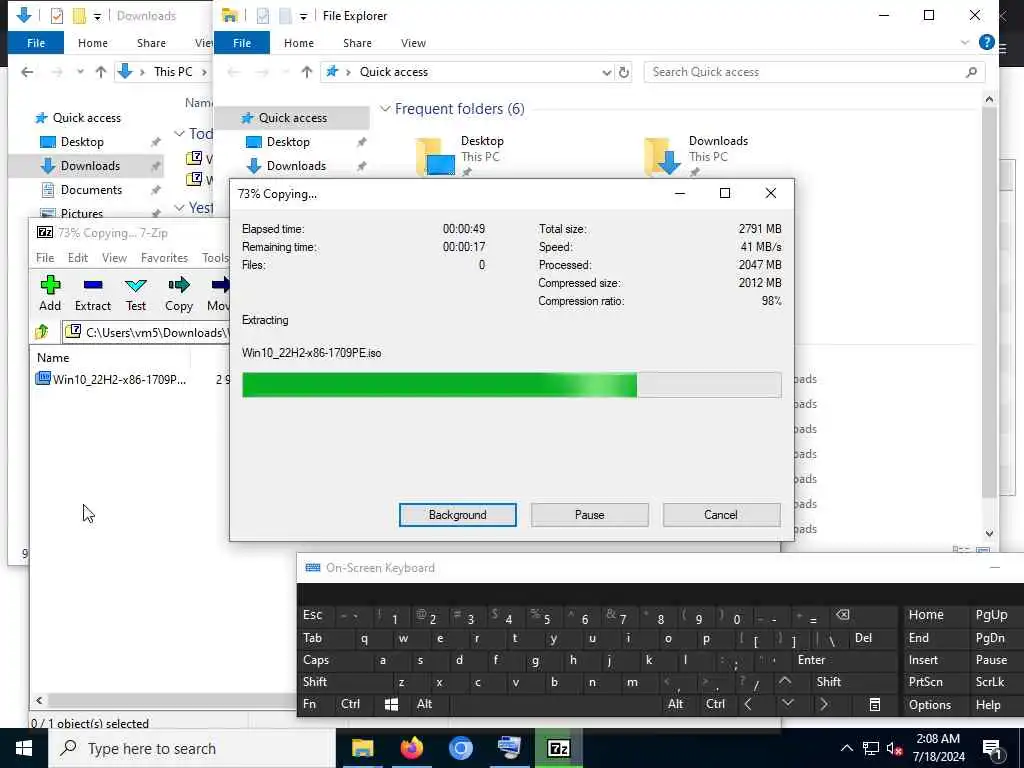Toggle the Fn key on On-Screen Keyboard
The width and height of the screenshot is (1024, 768).
310,704
